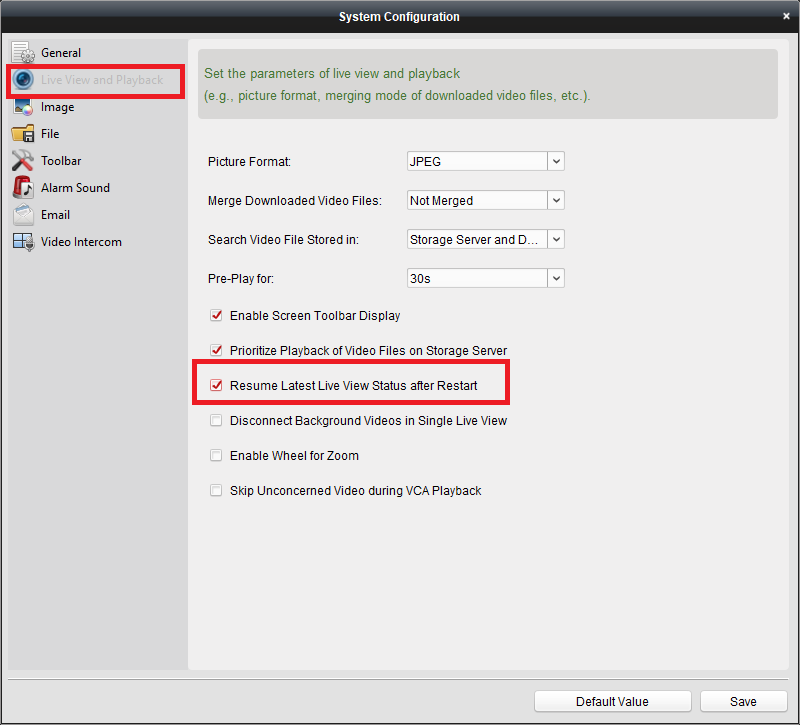Select the Video Intercom menu label
800x725 pixels.
81,242
